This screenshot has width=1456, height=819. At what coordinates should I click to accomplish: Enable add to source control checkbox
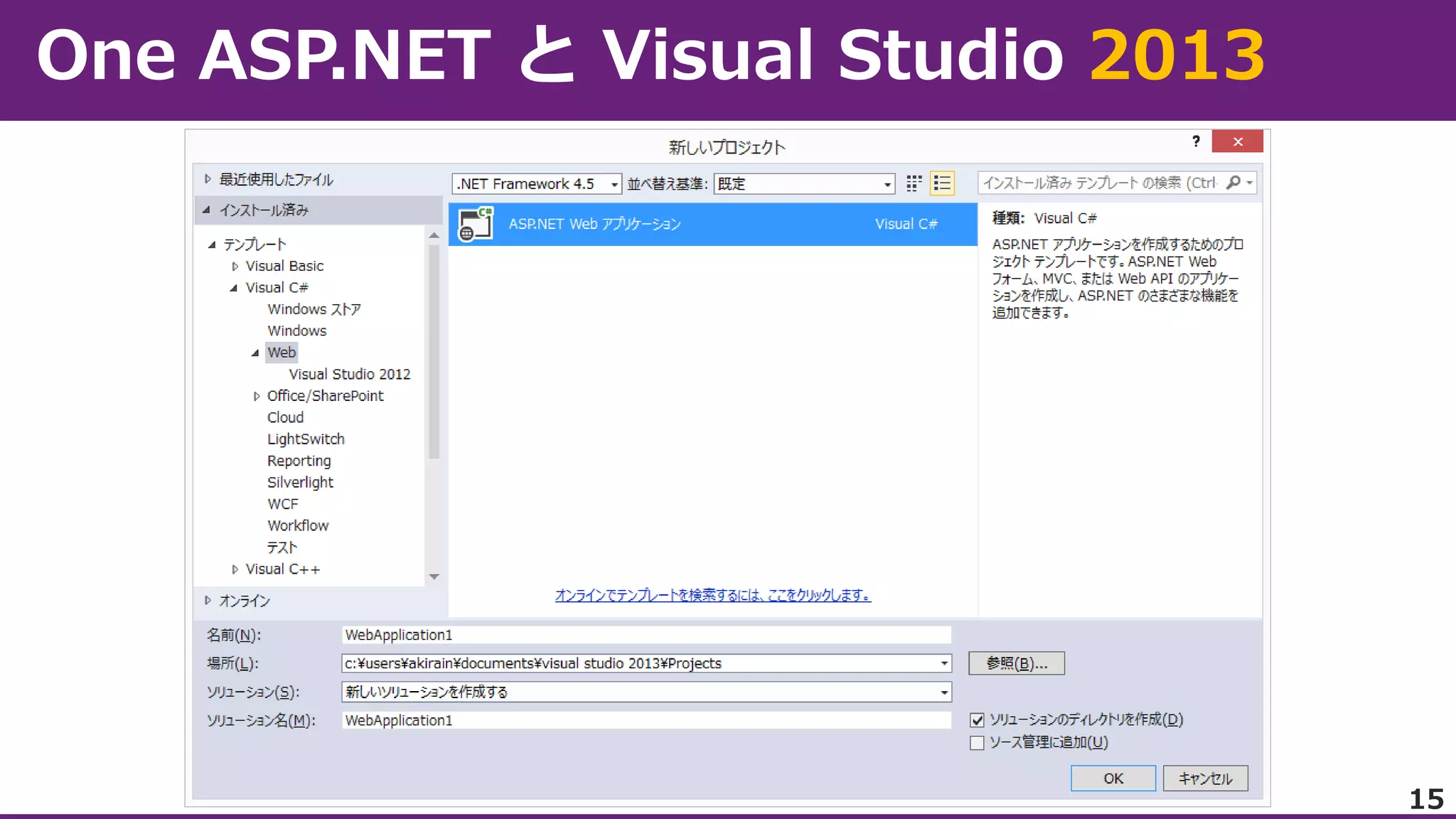pos(977,743)
